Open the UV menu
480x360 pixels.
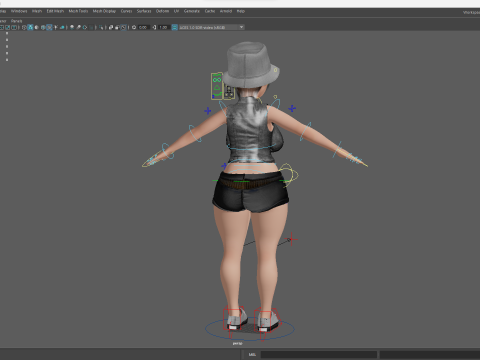tap(176, 11)
